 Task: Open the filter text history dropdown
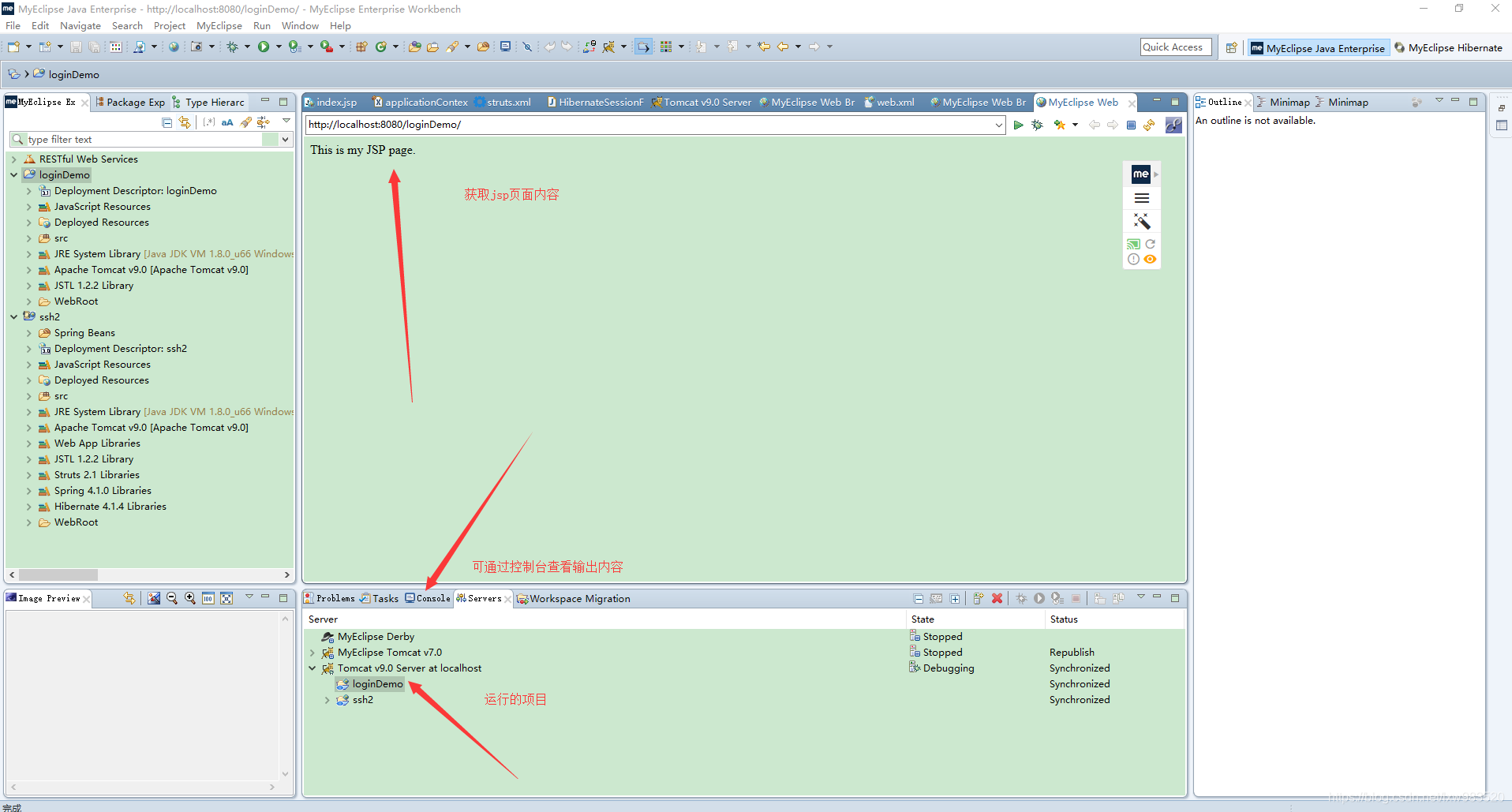click(x=285, y=139)
